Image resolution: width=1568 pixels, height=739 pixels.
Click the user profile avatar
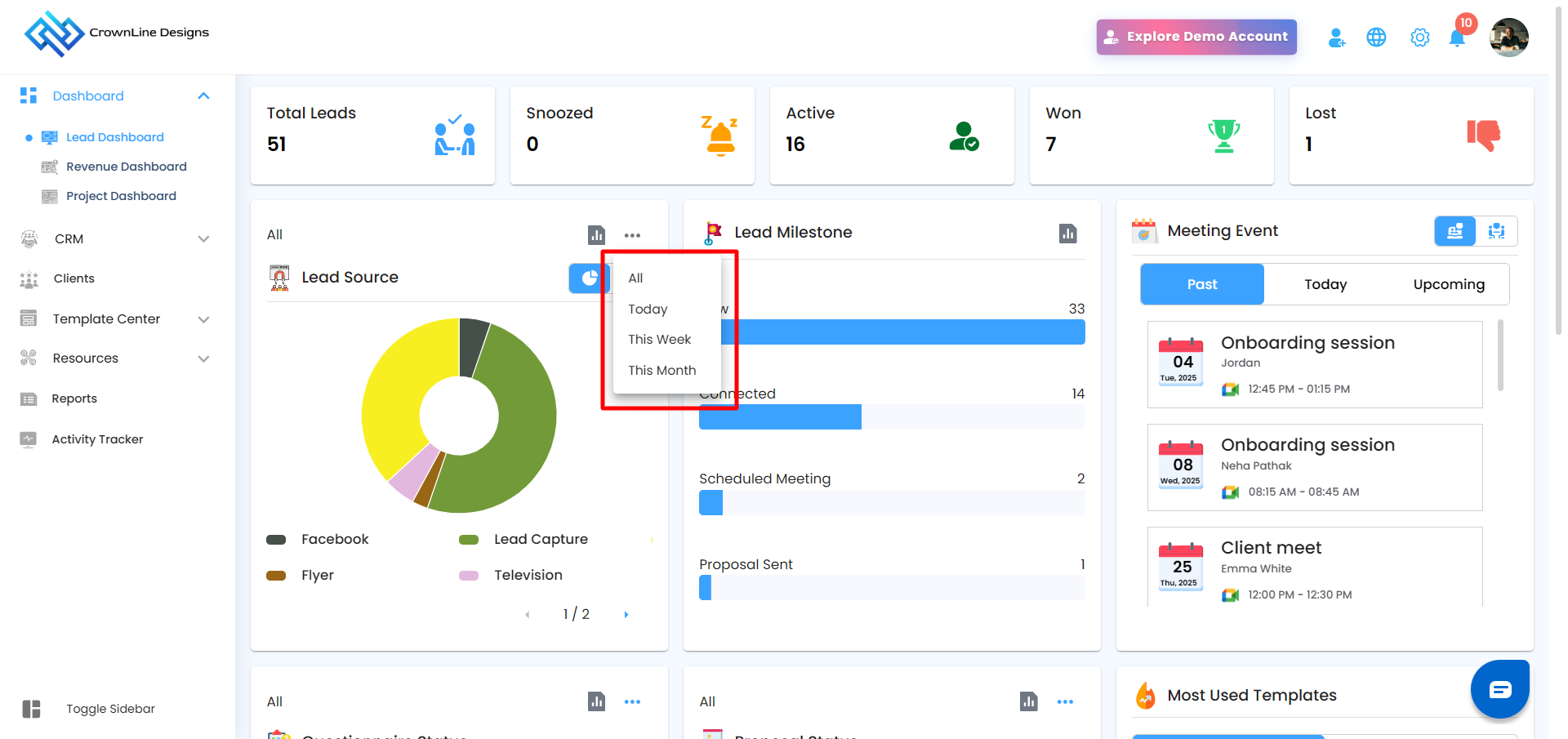[x=1508, y=38]
